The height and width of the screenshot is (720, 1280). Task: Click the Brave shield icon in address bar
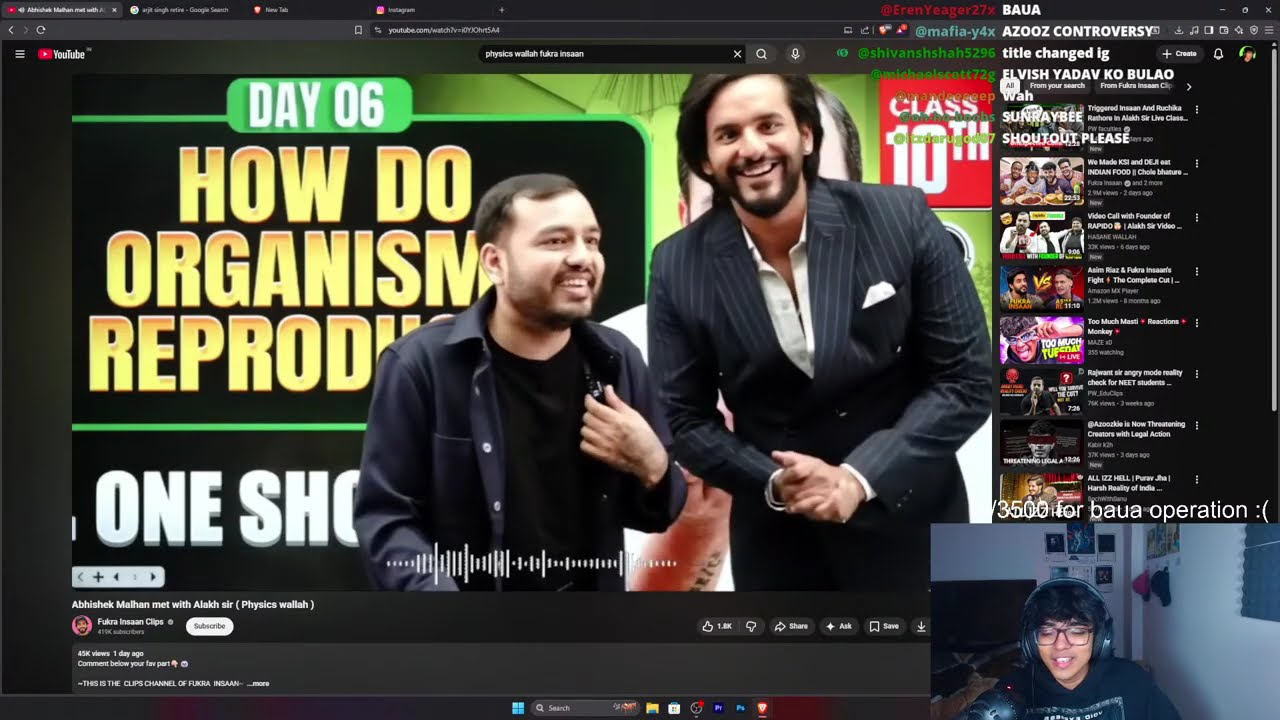point(884,30)
